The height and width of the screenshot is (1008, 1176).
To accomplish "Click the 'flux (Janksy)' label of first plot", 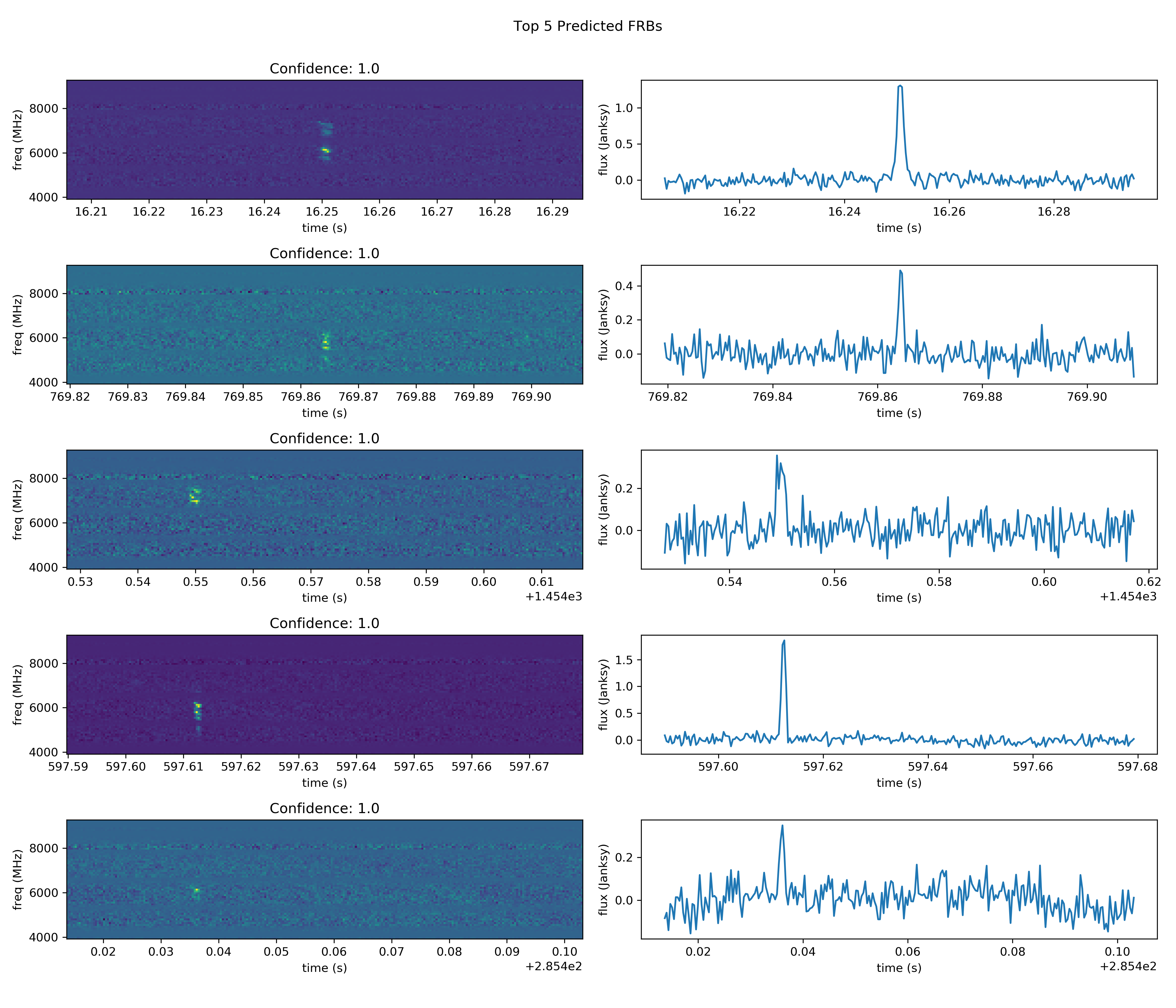I will click(x=603, y=140).
